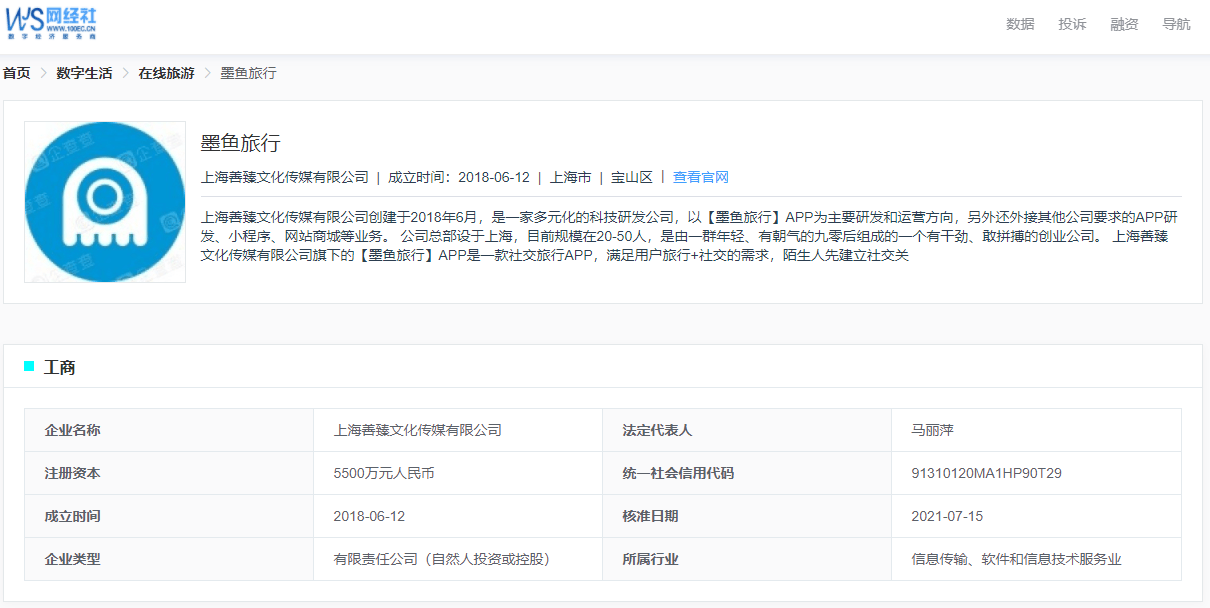Go to 首页 via the breadcrumb
Image resolution: width=1210 pixels, height=608 pixels.
(17, 73)
